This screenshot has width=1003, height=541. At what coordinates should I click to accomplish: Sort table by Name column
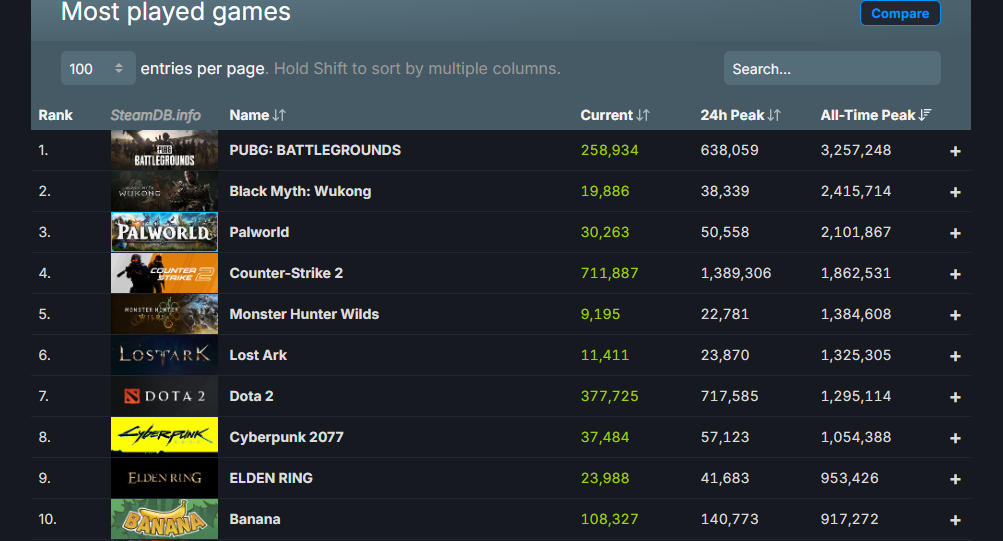[x=257, y=115]
